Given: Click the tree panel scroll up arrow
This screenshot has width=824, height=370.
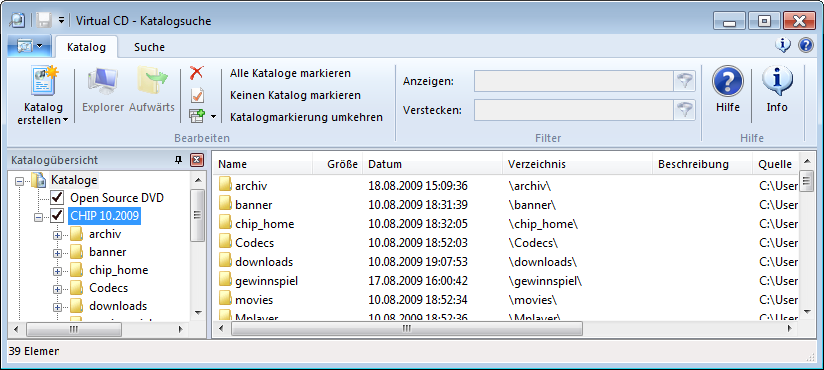Looking at the screenshot, I should coord(197,181).
